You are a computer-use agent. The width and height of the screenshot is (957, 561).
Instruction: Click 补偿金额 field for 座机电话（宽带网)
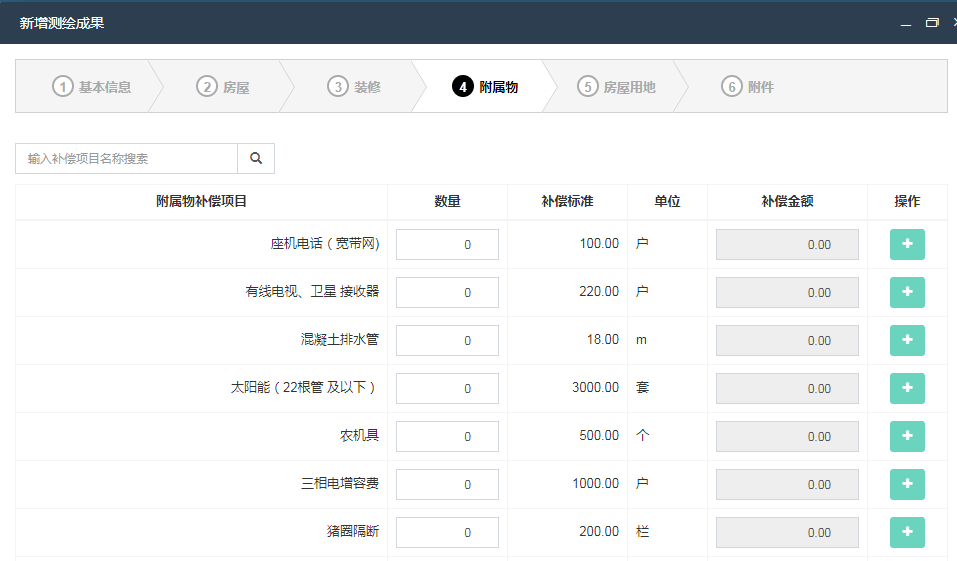787,244
